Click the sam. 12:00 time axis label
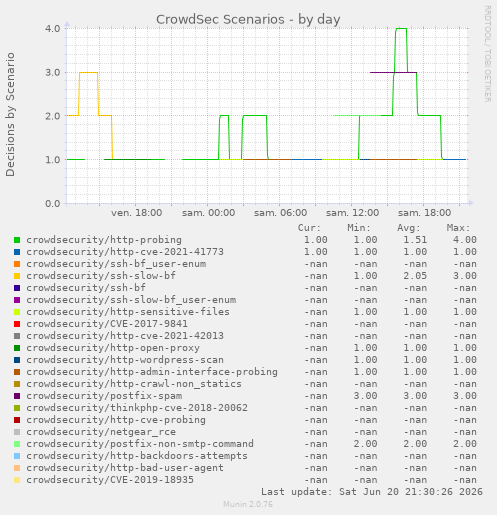 point(353,213)
